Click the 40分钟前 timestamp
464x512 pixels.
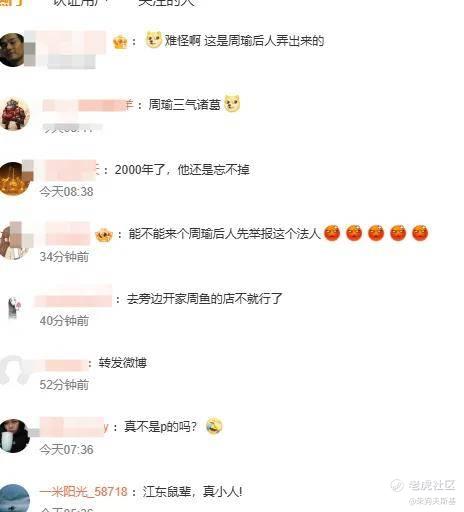click(x=64, y=321)
